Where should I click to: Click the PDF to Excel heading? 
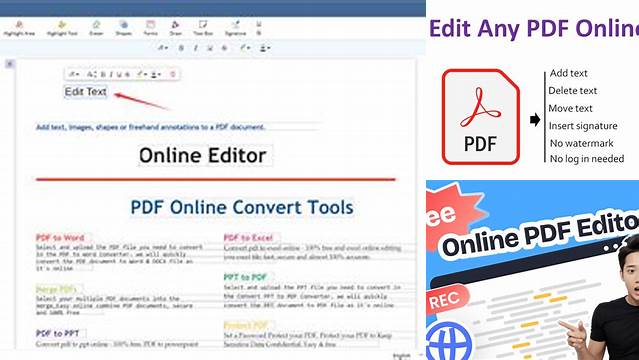(248, 237)
